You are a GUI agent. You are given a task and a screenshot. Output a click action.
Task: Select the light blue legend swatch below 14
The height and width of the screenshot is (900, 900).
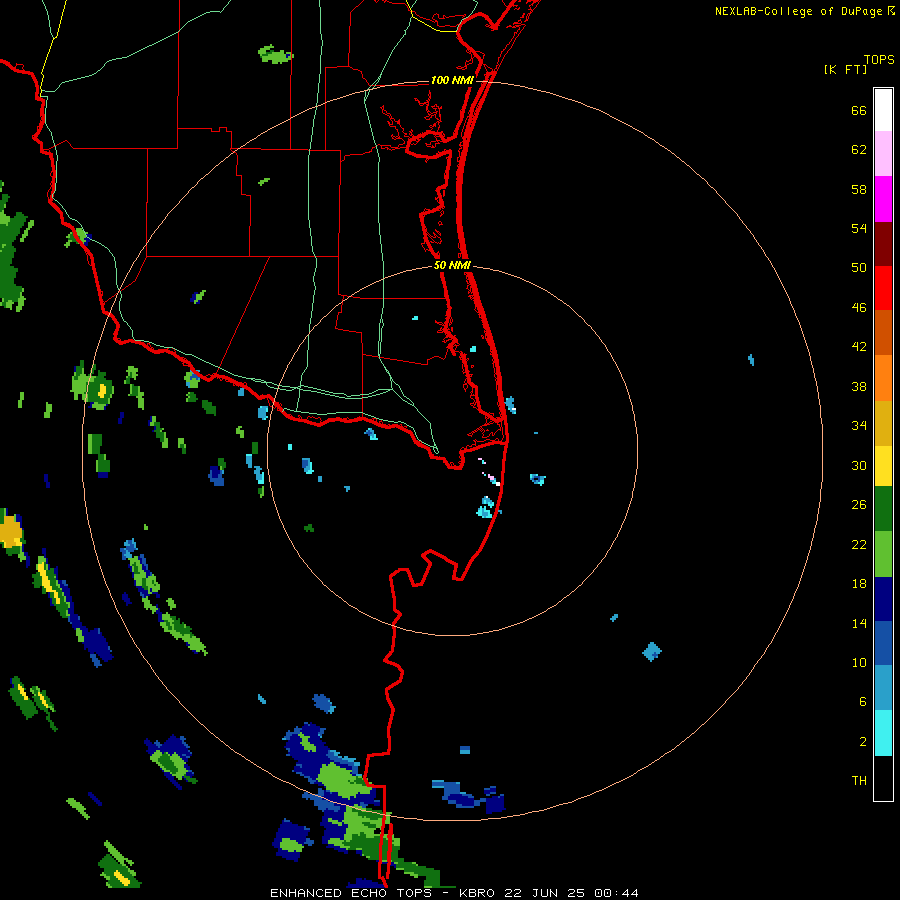tap(883, 688)
